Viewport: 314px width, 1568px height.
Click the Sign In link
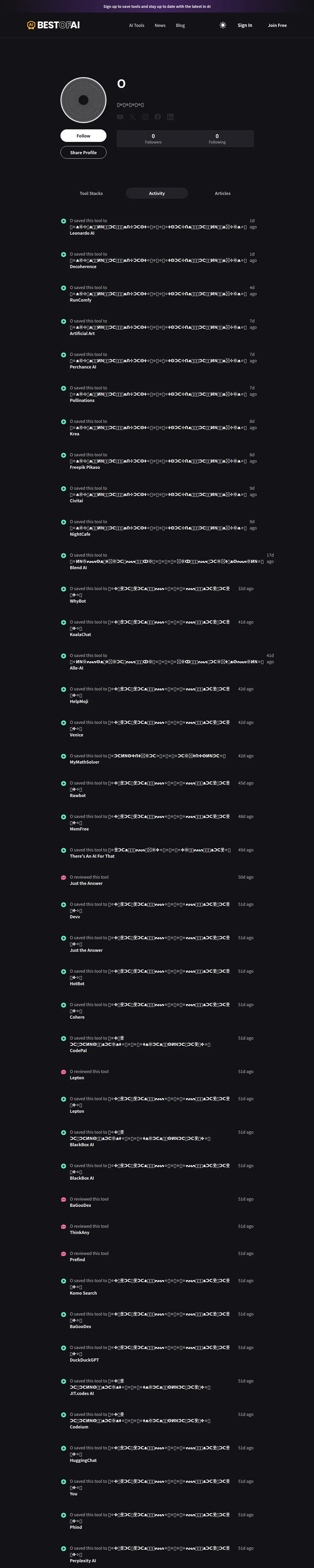[x=244, y=26]
